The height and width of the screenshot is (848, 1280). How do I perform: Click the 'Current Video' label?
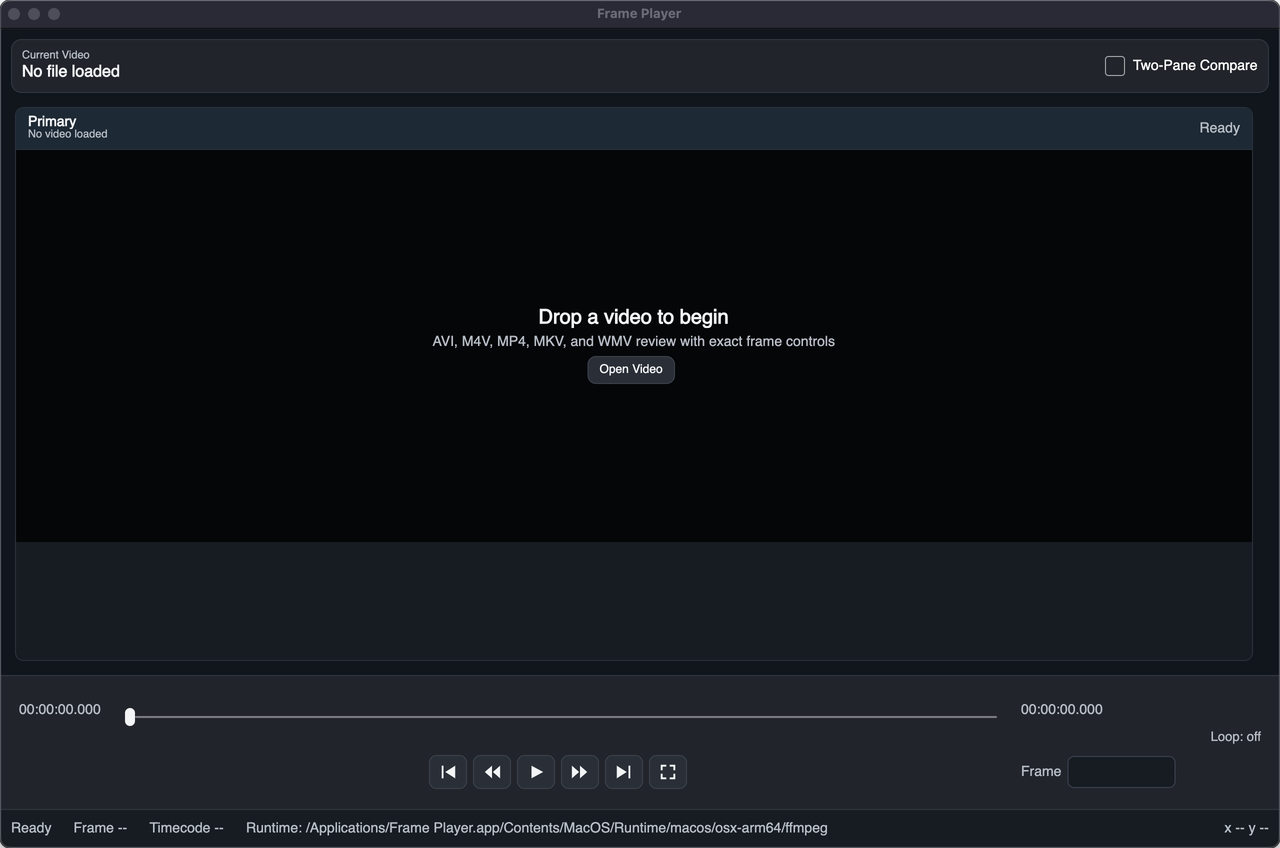(x=56, y=55)
